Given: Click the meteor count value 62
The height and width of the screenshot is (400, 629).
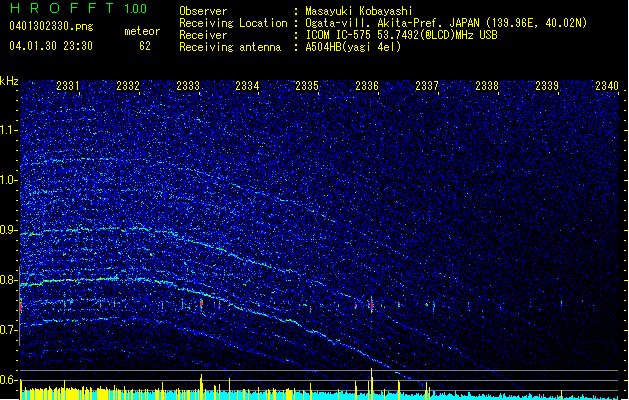Looking at the screenshot, I should [145, 46].
